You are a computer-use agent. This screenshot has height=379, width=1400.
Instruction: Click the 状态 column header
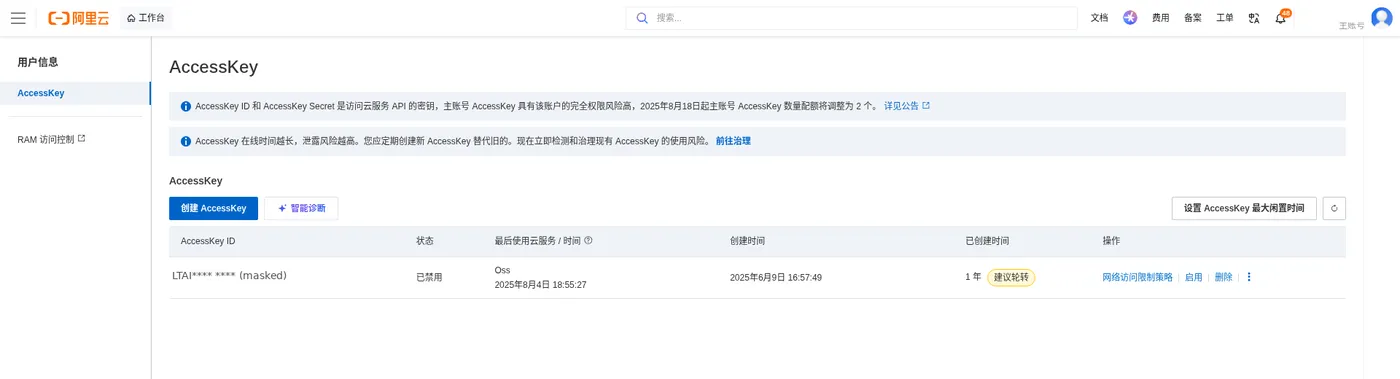pyautogui.click(x=425, y=241)
